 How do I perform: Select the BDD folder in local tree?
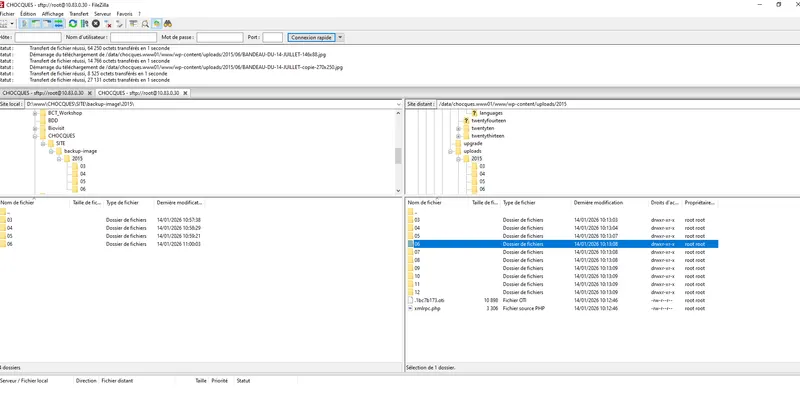53,121
